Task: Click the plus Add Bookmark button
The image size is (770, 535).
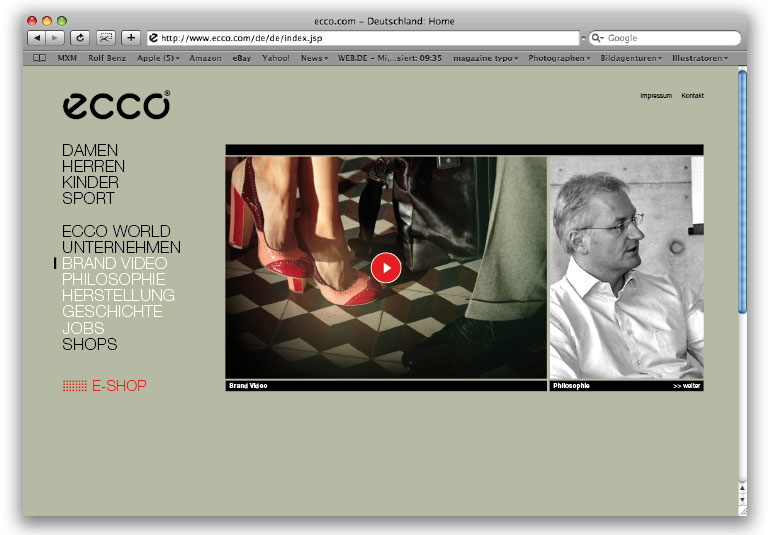Action: (131, 37)
